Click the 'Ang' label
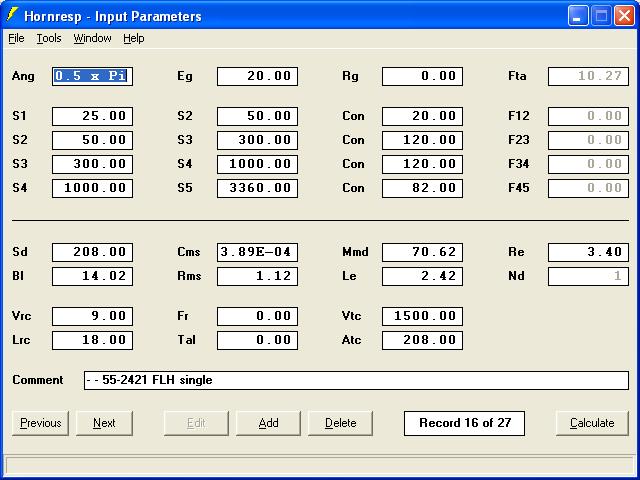 coord(23,76)
